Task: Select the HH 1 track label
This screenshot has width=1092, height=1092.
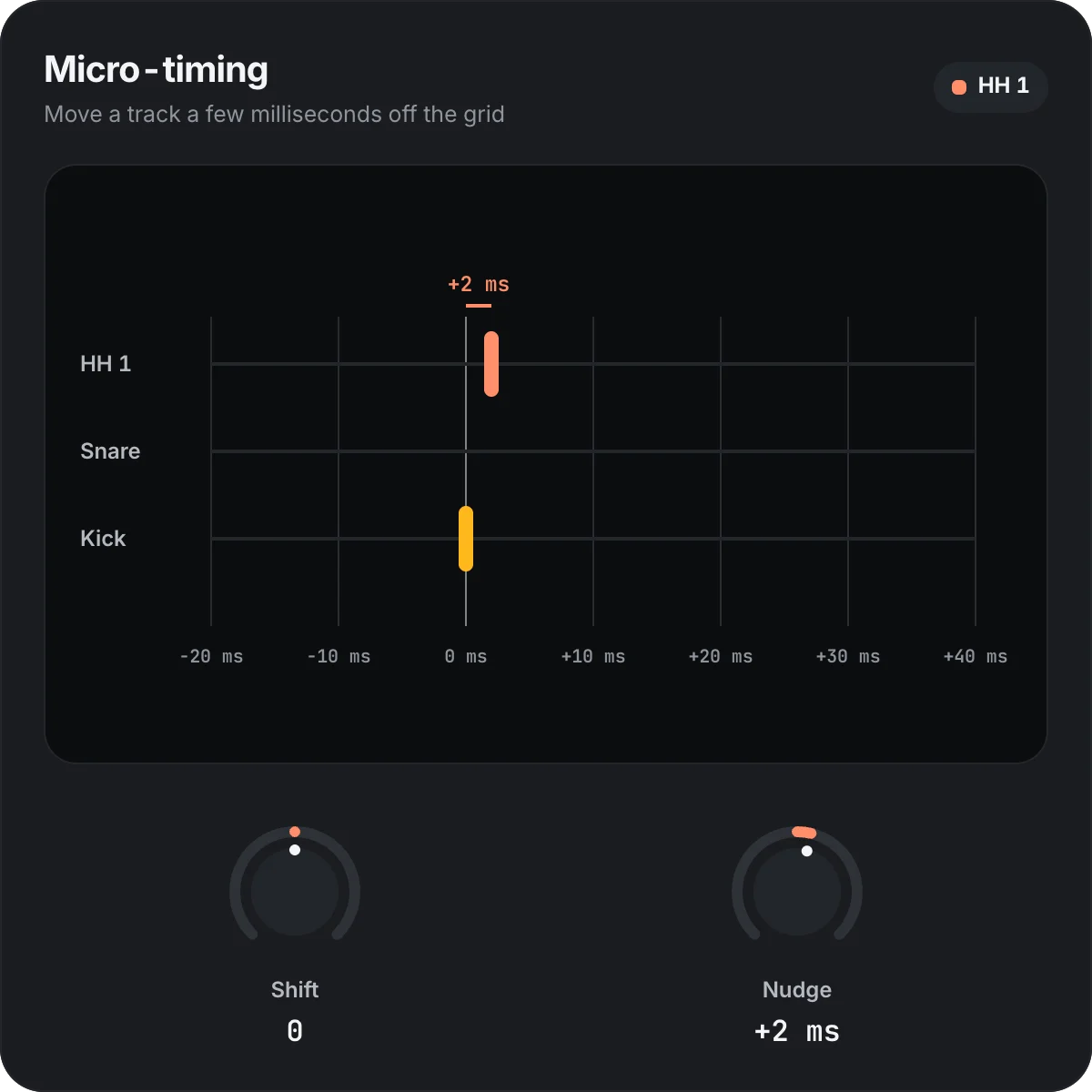Action: point(106,364)
